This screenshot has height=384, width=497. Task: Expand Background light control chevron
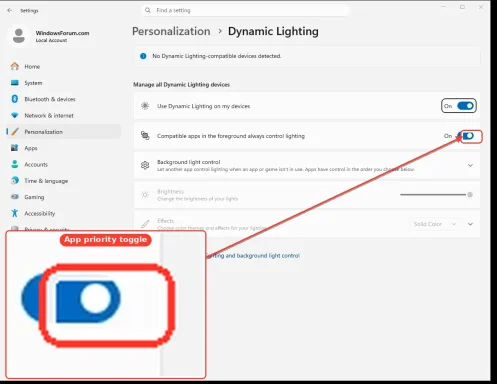(x=470, y=165)
